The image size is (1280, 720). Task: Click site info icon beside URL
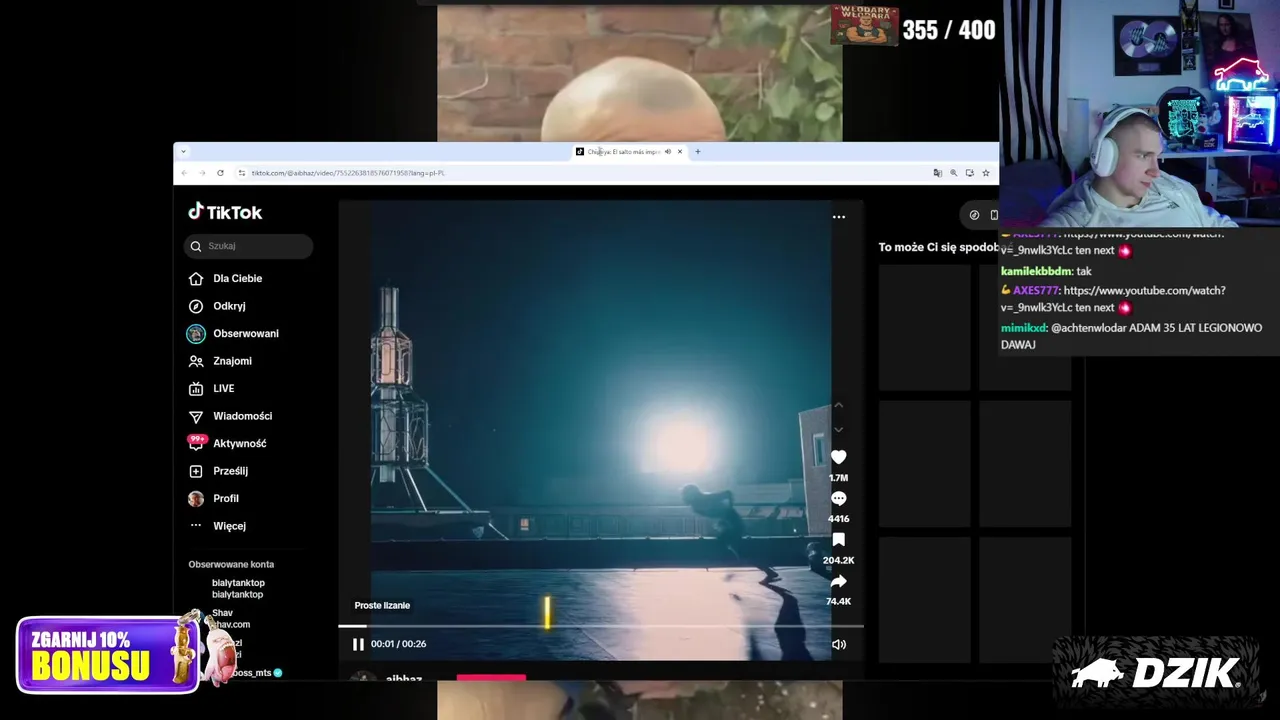(x=242, y=173)
